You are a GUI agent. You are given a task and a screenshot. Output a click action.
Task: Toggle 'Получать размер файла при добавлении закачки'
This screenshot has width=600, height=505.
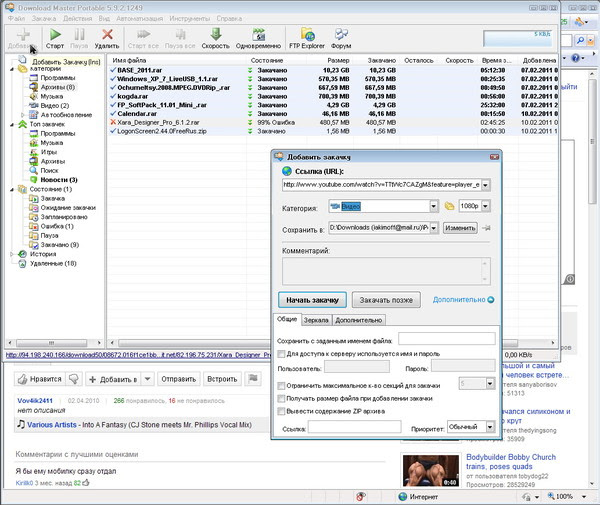(x=281, y=399)
